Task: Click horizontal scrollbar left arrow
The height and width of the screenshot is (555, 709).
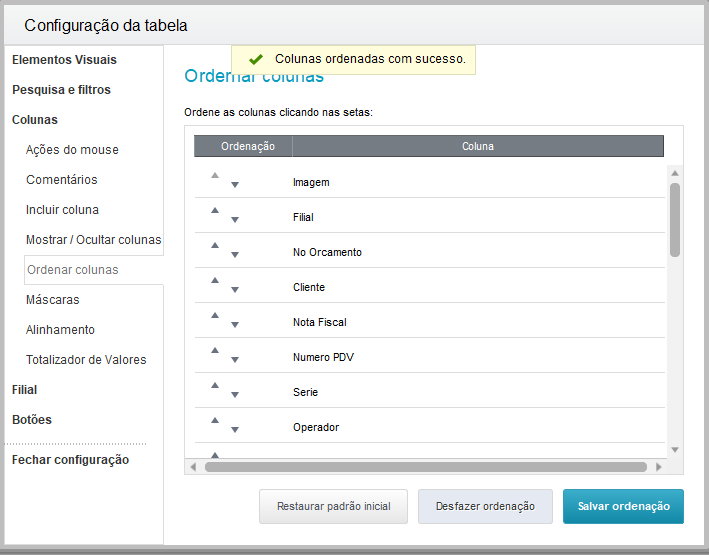Action: [x=194, y=467]
